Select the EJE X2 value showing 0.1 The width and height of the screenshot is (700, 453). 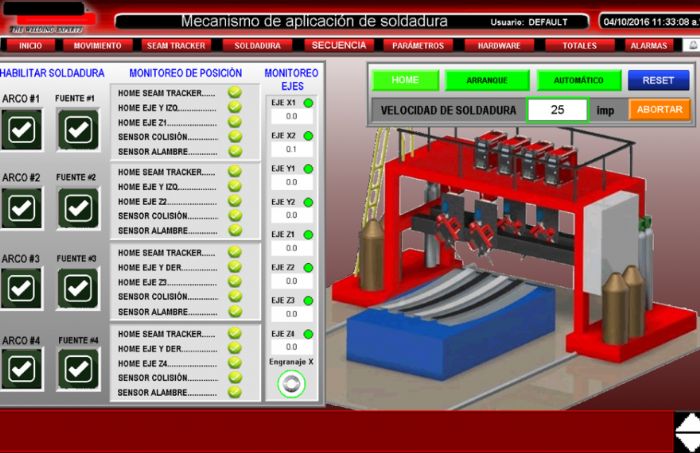pos(292,150)
